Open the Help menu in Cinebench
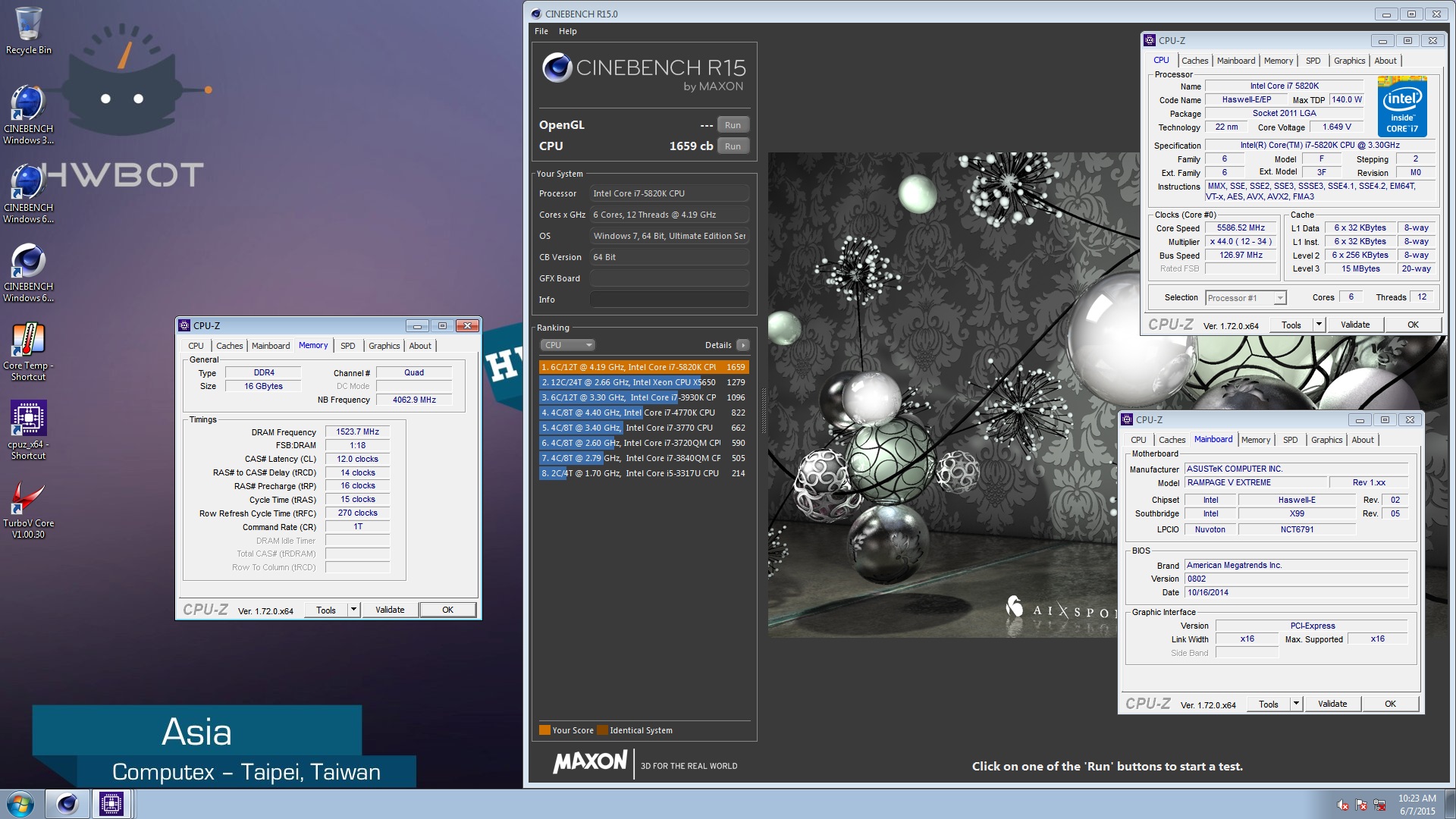 (567, 31)
